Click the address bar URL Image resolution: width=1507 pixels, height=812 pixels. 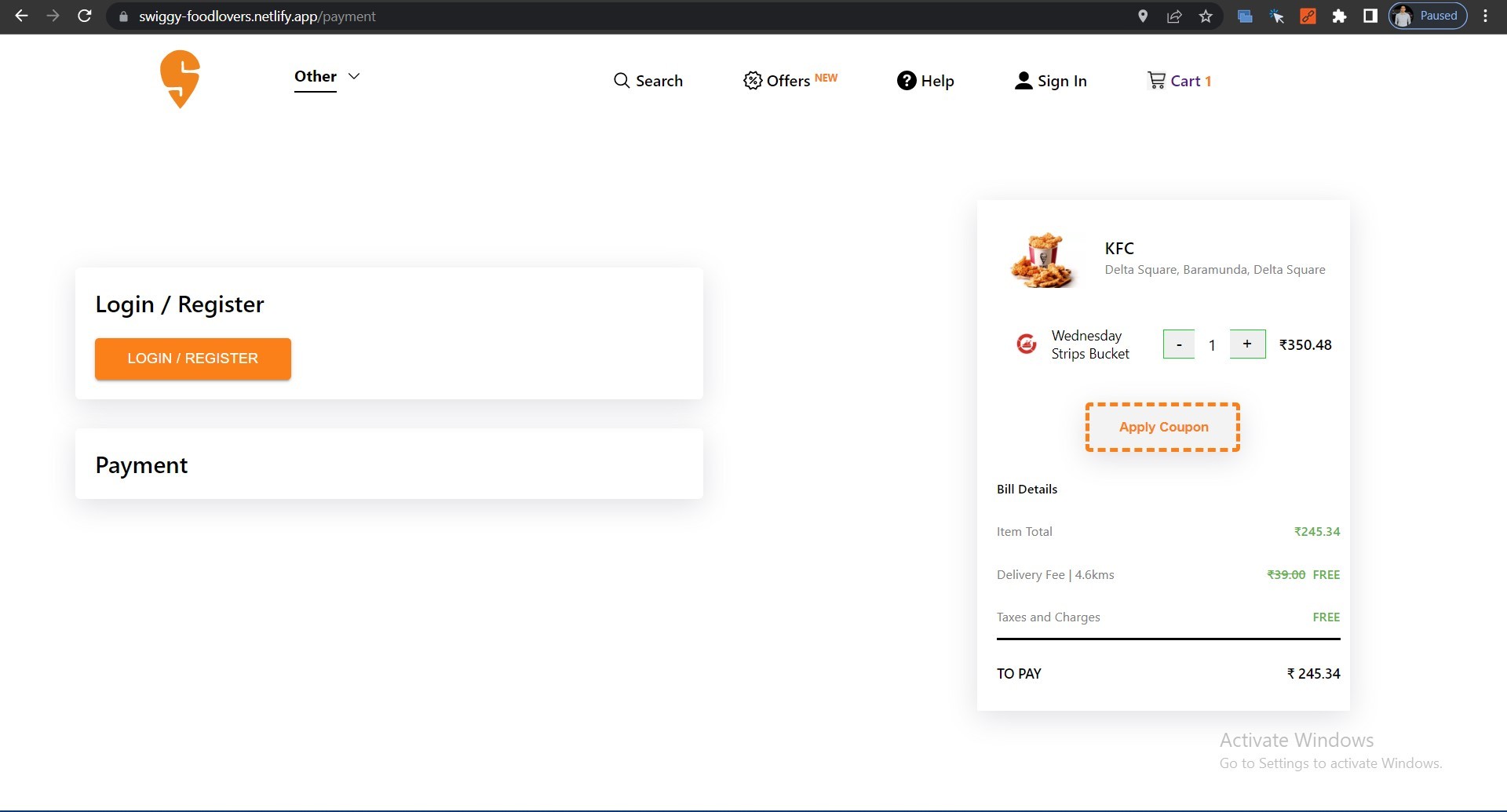tap(257, 16)
